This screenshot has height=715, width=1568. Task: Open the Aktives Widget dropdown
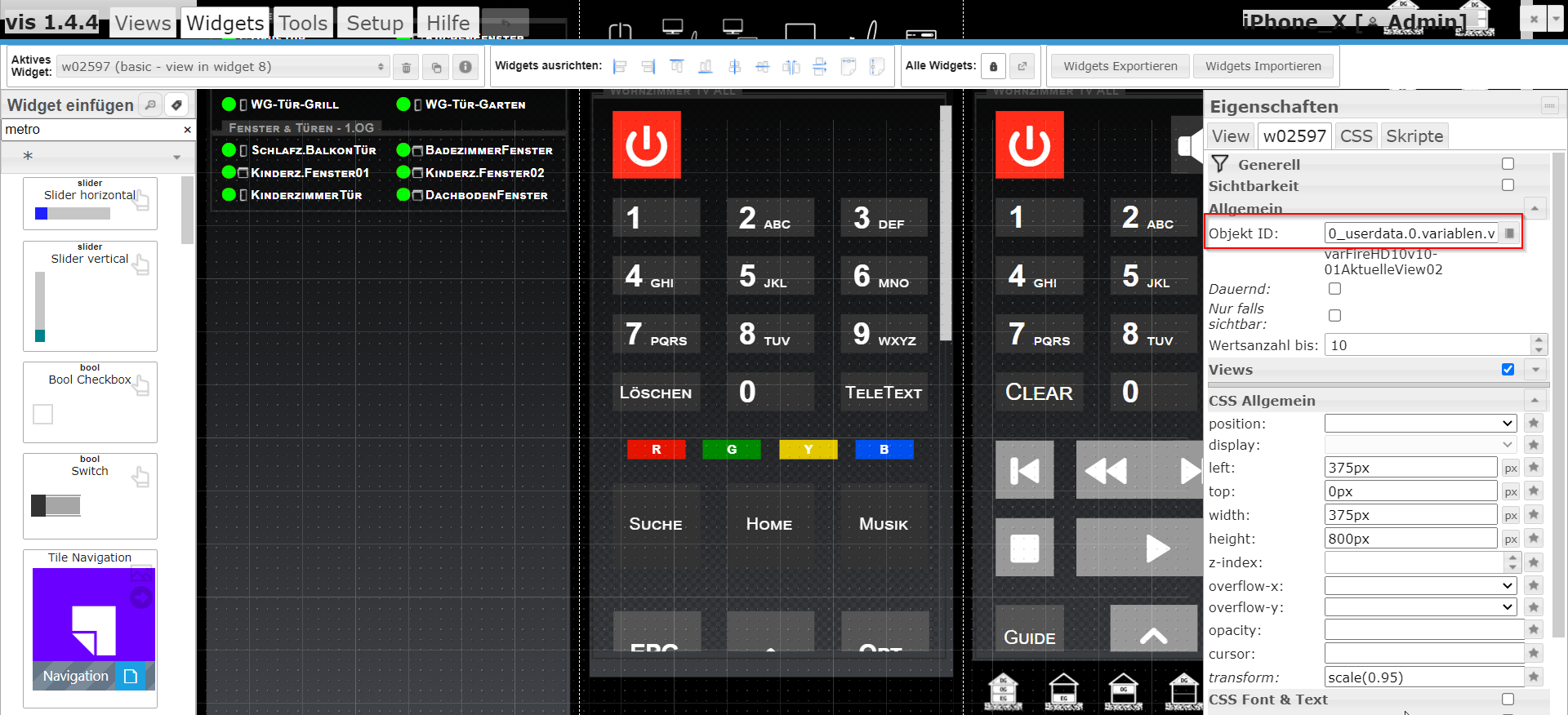(223, 67)
